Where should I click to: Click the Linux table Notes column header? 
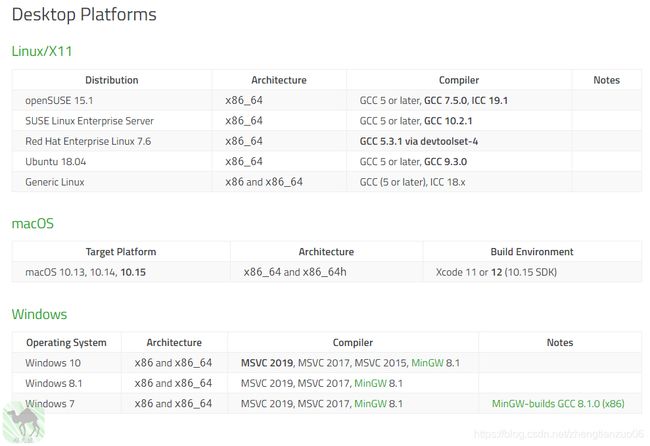pos(606,80)
